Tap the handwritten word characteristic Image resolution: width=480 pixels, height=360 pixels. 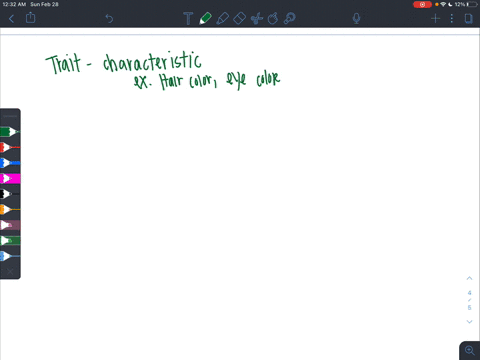click(152, 62)
